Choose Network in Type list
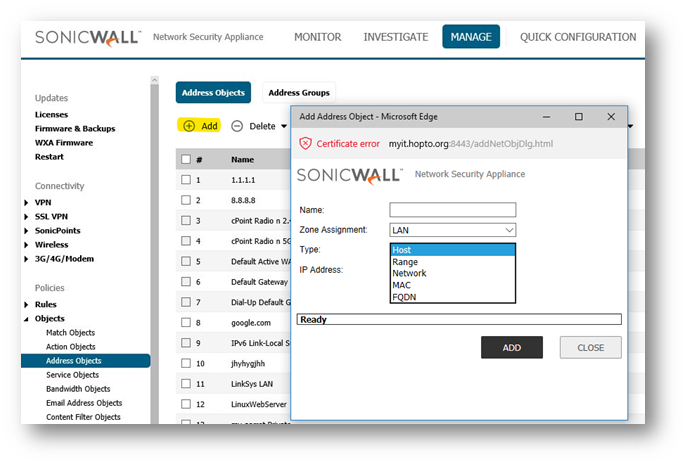The height and width of the screenshot is (466, 687). pos(453,273)
